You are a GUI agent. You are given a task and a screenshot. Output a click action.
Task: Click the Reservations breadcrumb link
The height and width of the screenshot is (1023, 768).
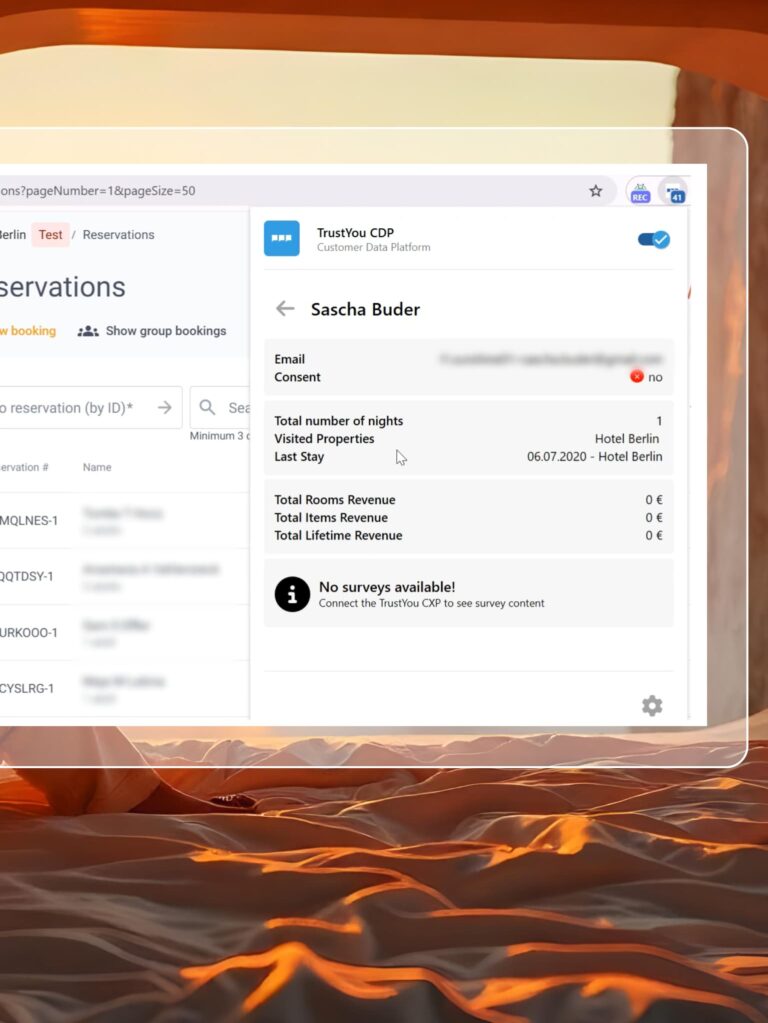(x=118, y=235)
